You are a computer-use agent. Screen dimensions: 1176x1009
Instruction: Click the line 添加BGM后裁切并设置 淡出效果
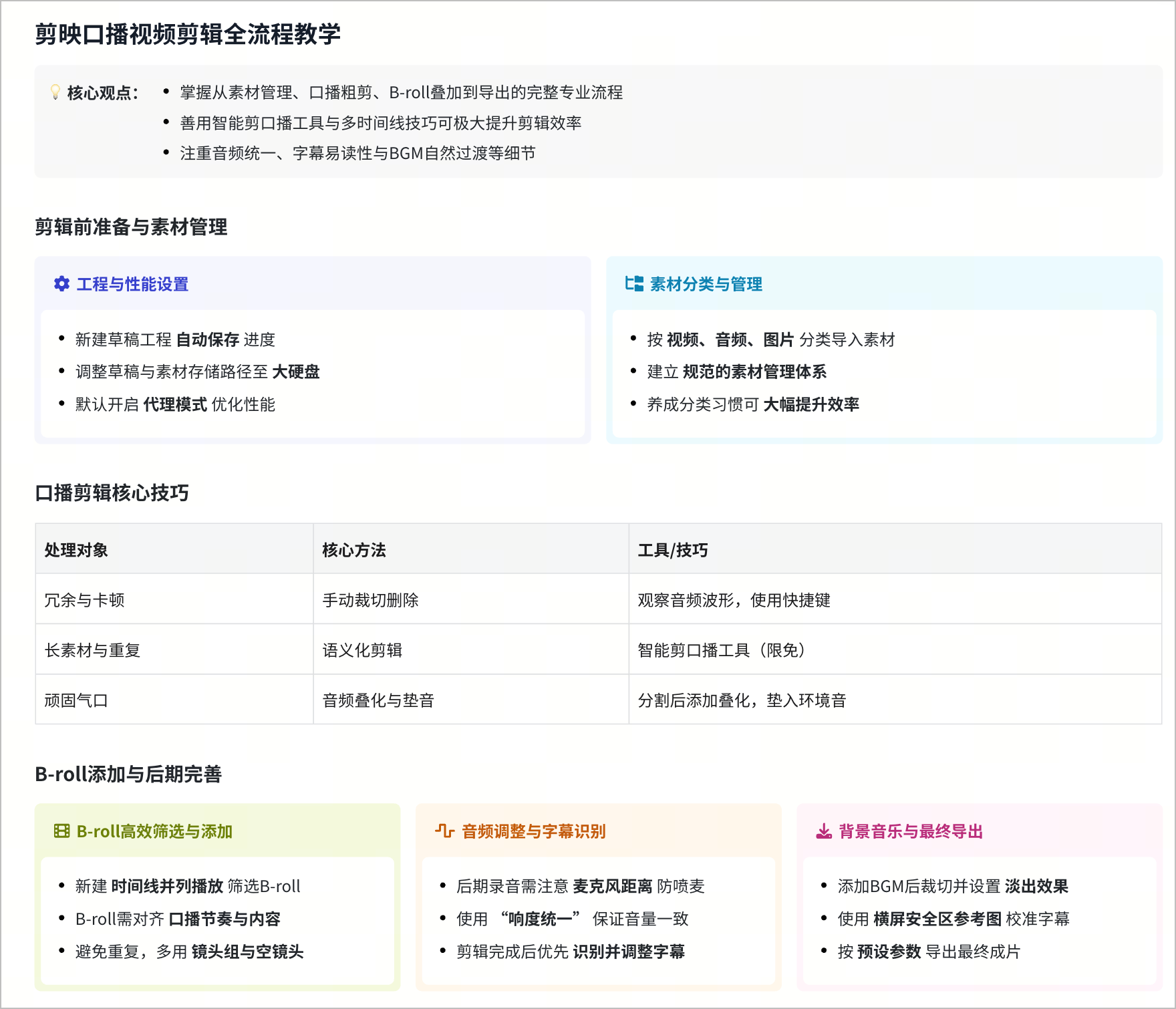pyautogui.click(x=953, y=886)
